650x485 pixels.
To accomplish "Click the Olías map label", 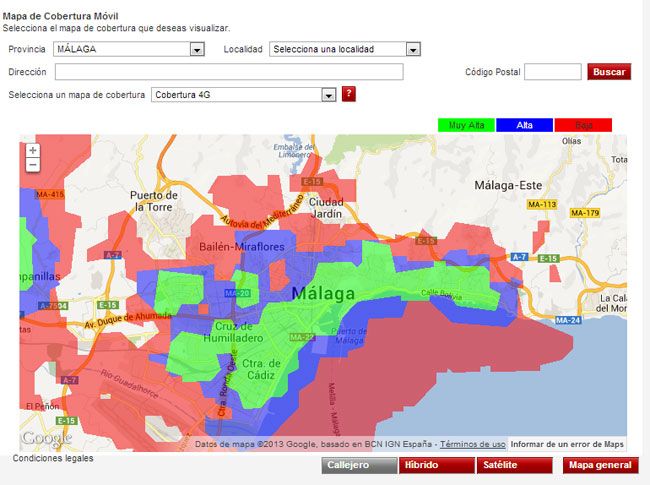I will 572,141.
